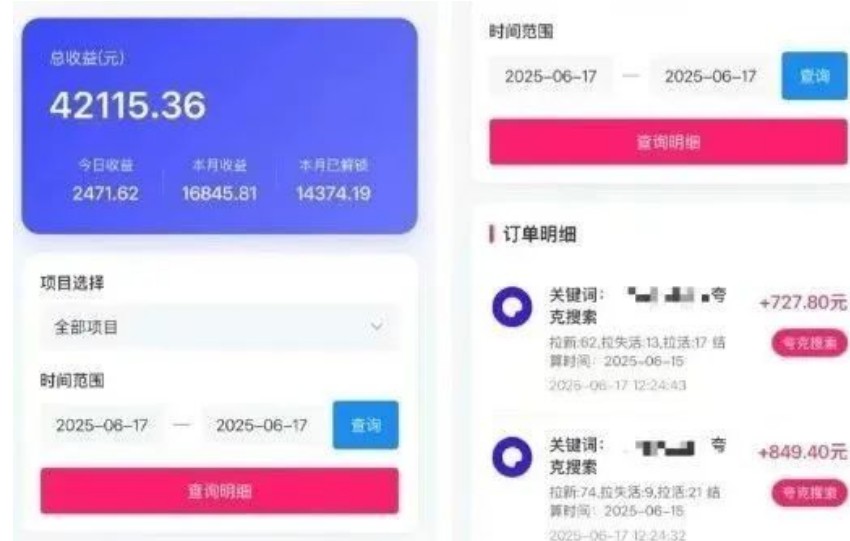Click the blue 查询 button in right panel
This screenshot has width=850, height=541.
pyautogui.click(x=814, y=76)
